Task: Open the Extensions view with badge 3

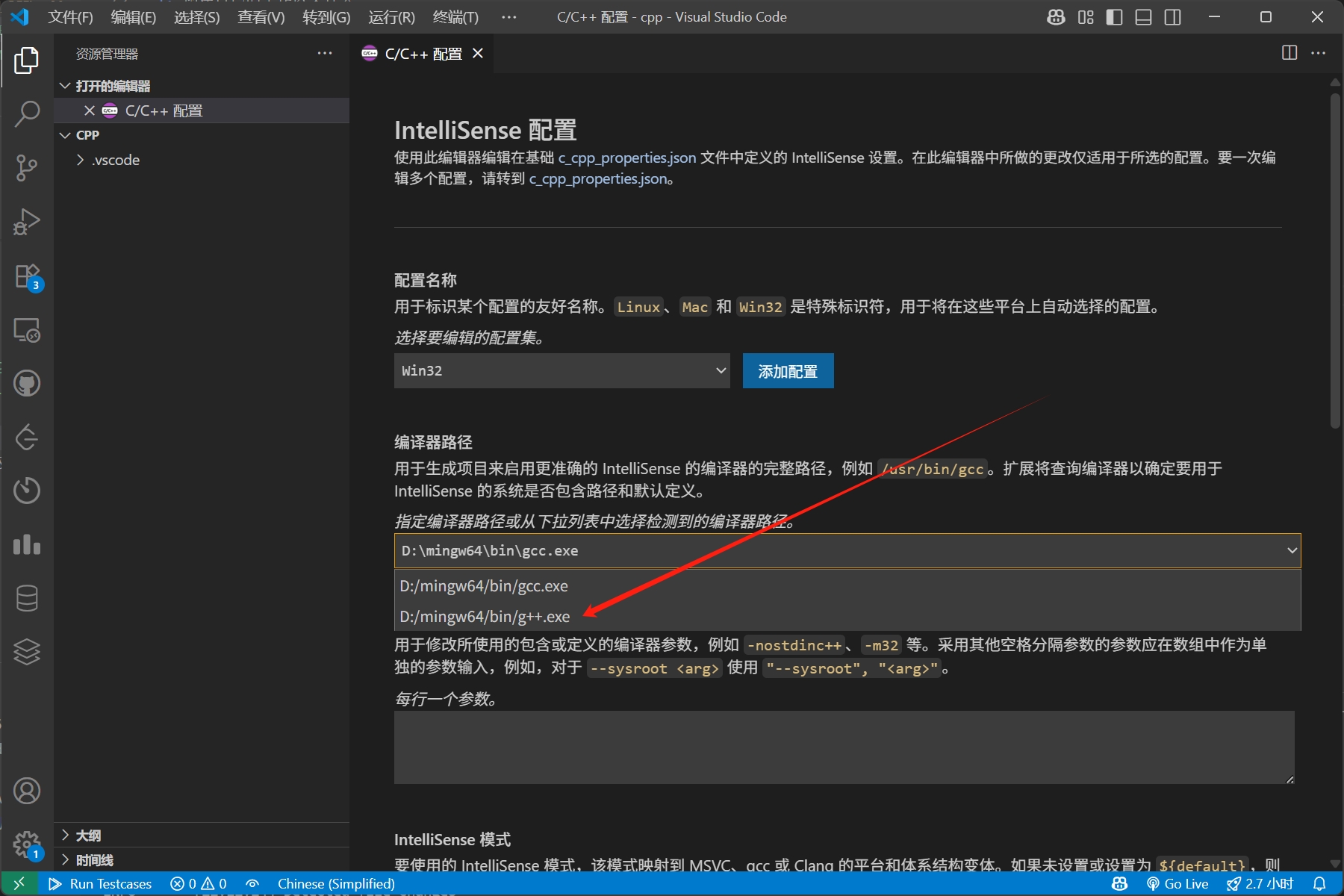Action: (27, 275)
